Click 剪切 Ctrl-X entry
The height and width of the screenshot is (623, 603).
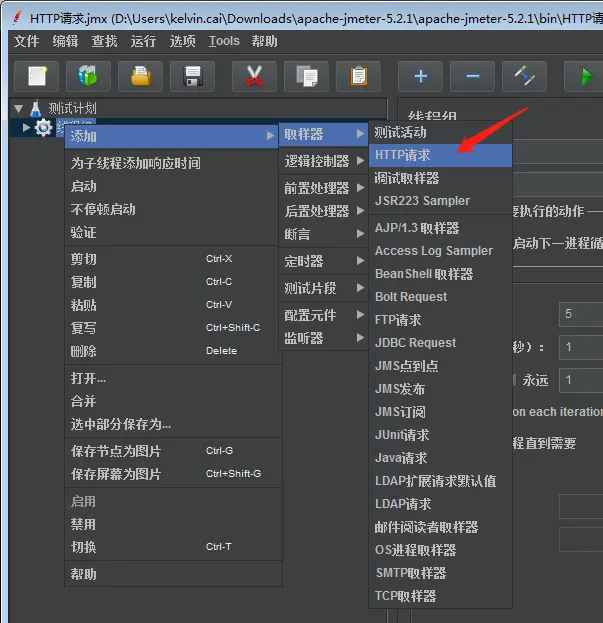(171, 259)
